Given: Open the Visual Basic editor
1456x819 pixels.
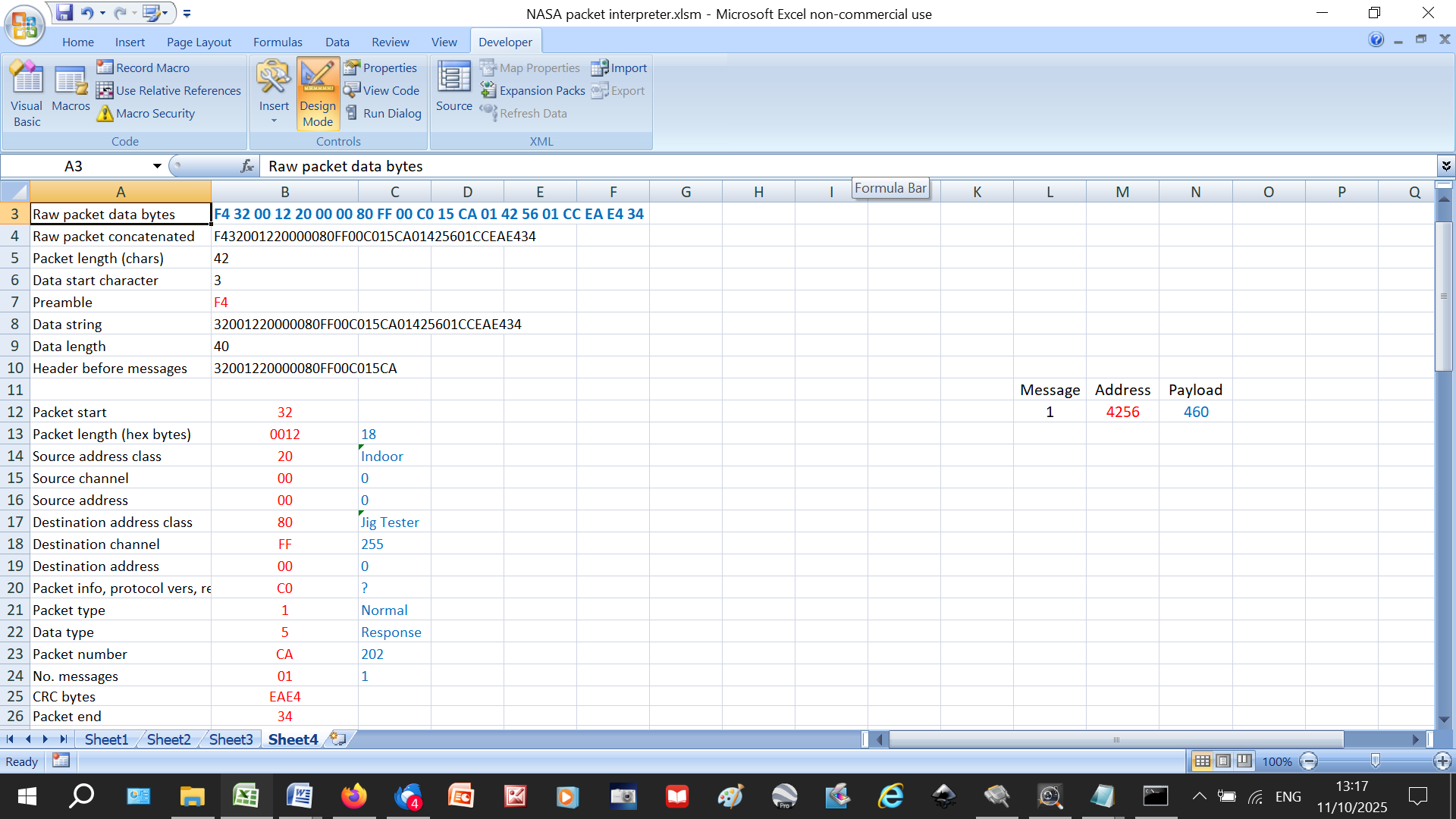Looking at the screenshot, I should click(27, 93).
